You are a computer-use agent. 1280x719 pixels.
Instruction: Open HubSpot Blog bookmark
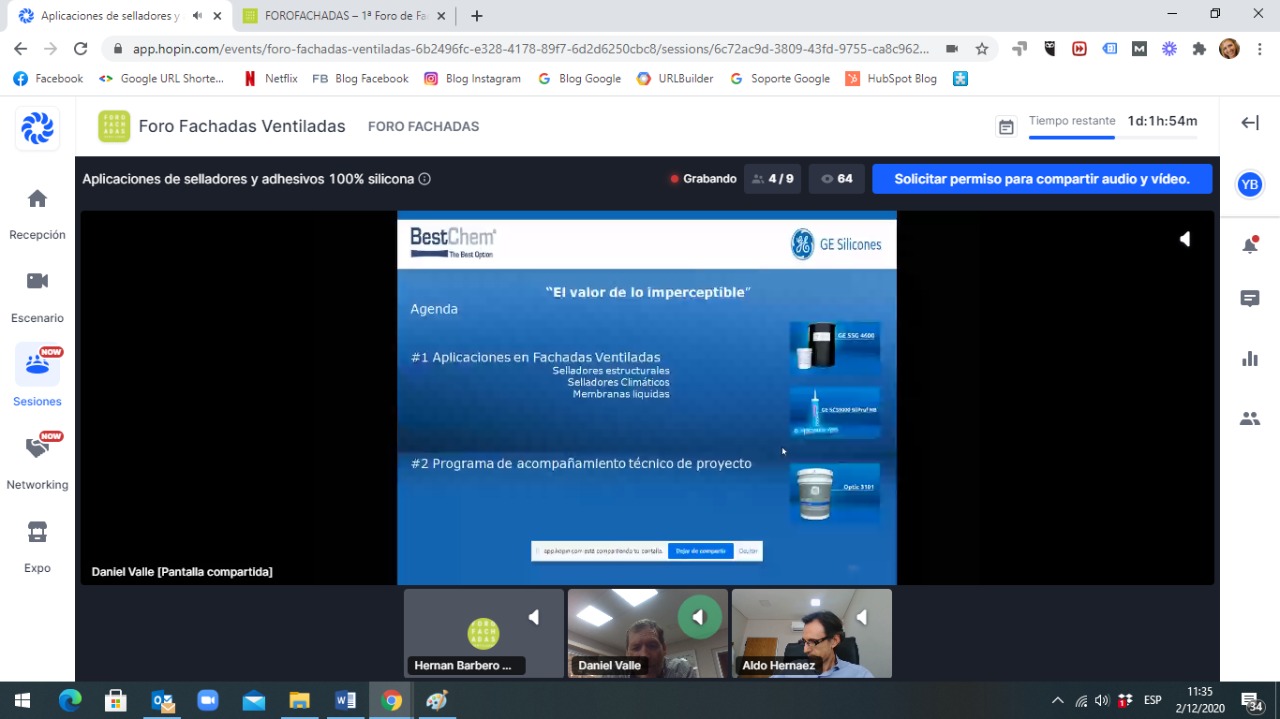pos(891,78)
